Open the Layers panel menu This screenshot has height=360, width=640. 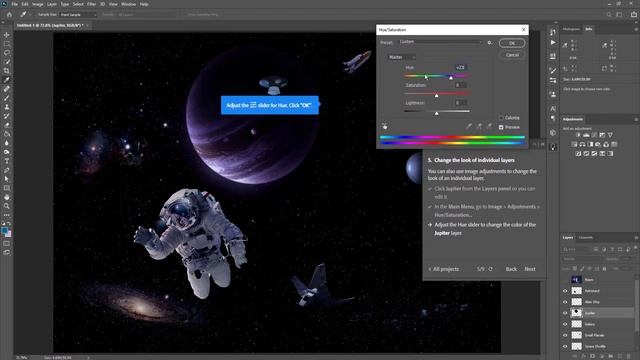[x=636, y=238]
